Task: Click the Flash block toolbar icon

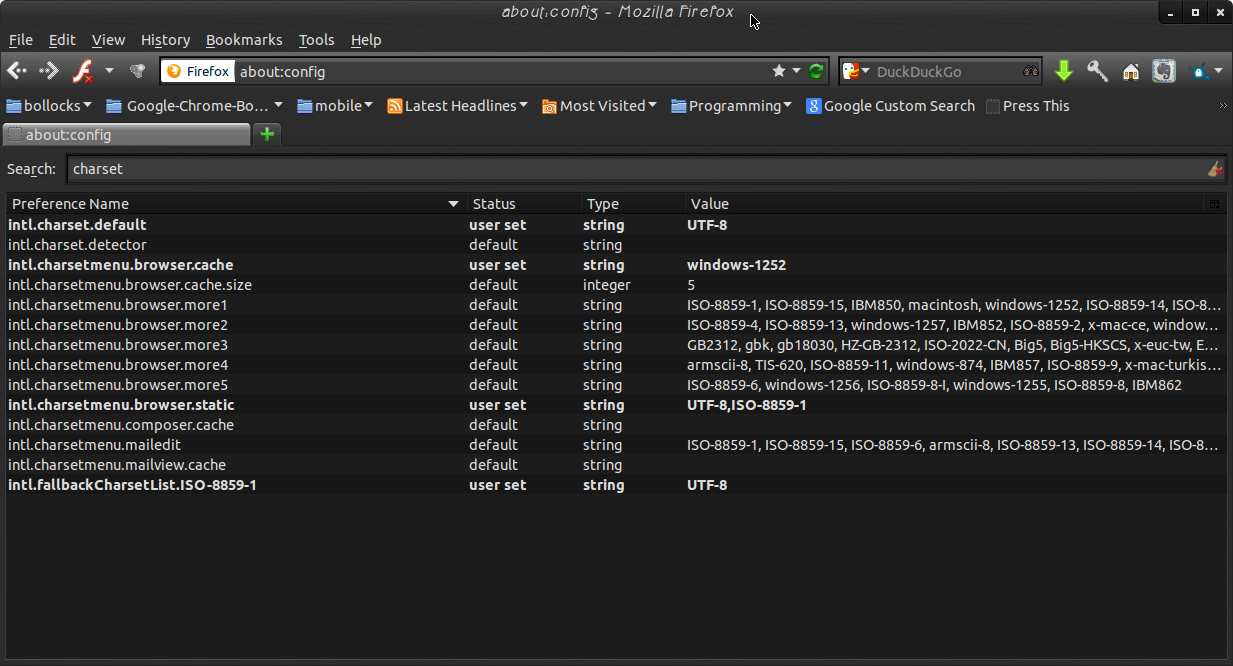Action: 83,71
